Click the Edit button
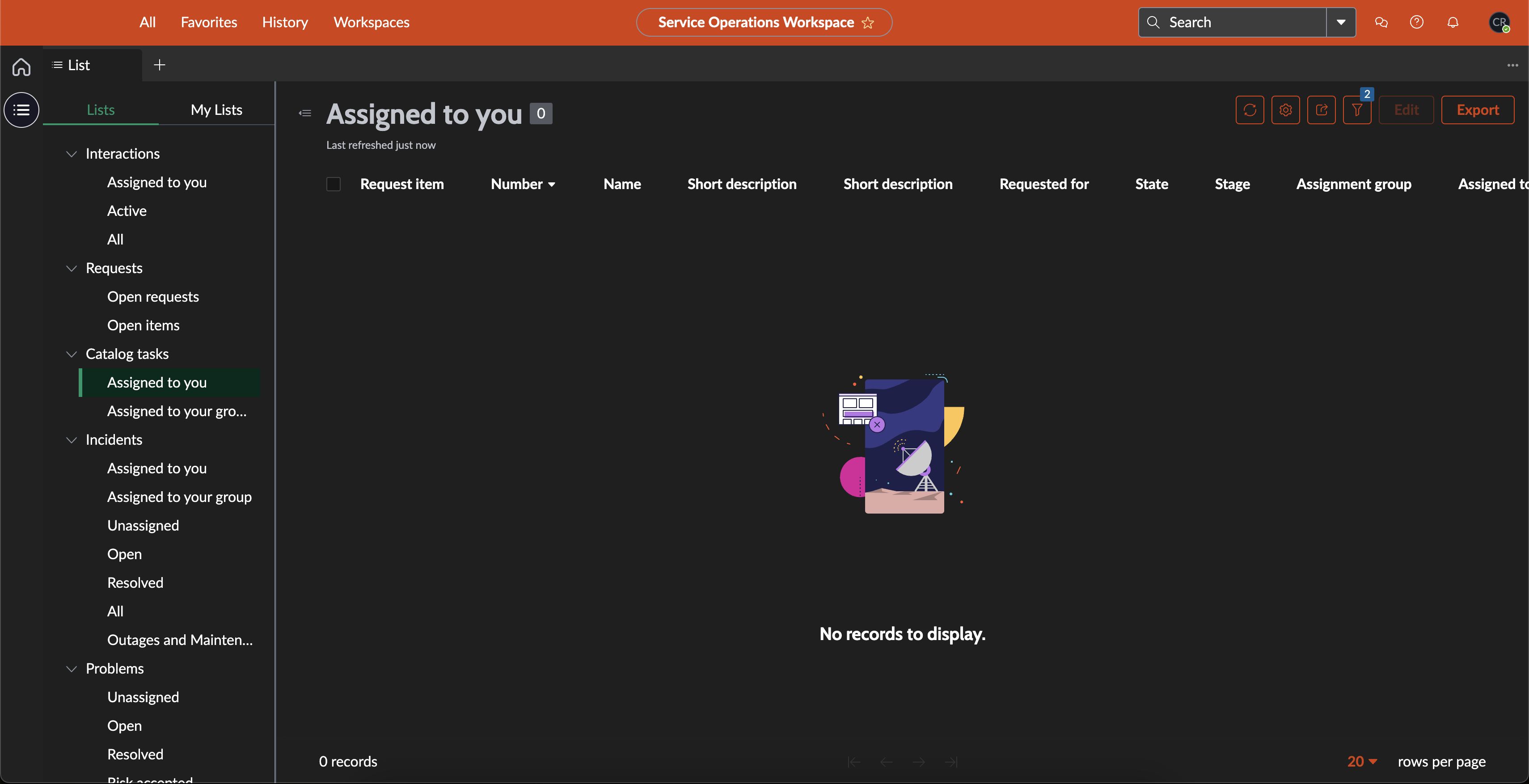Screen dimensions: 1529x784 point(1406,110)
